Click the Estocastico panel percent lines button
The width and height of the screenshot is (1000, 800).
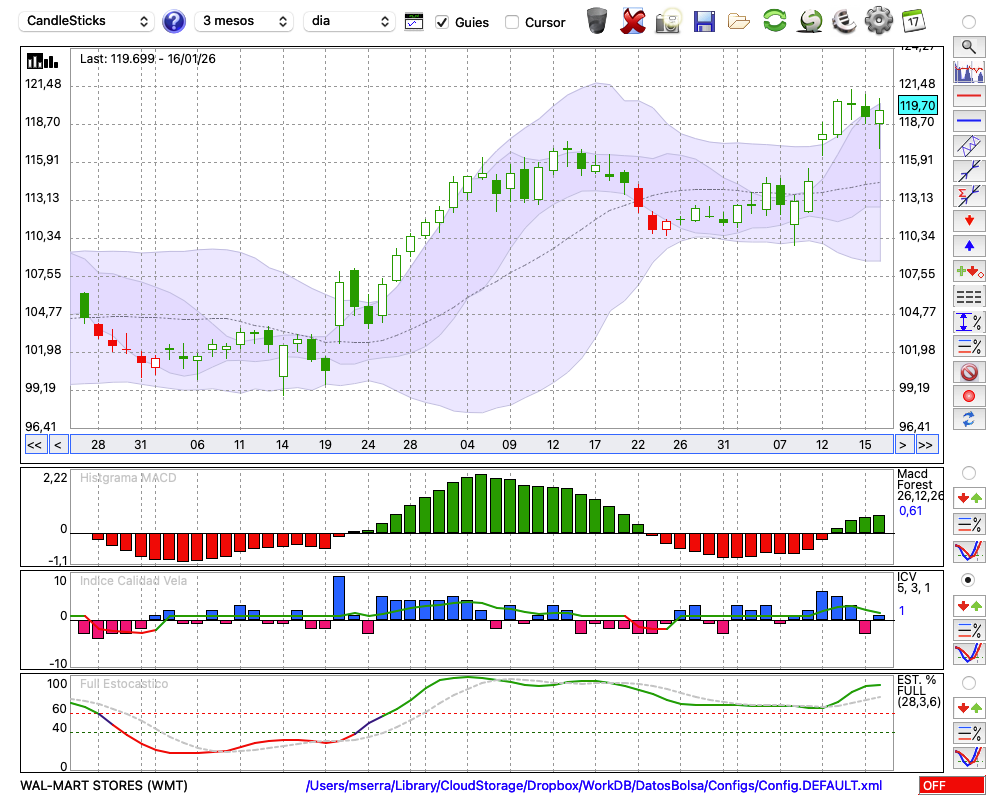[x=969, y=732]
